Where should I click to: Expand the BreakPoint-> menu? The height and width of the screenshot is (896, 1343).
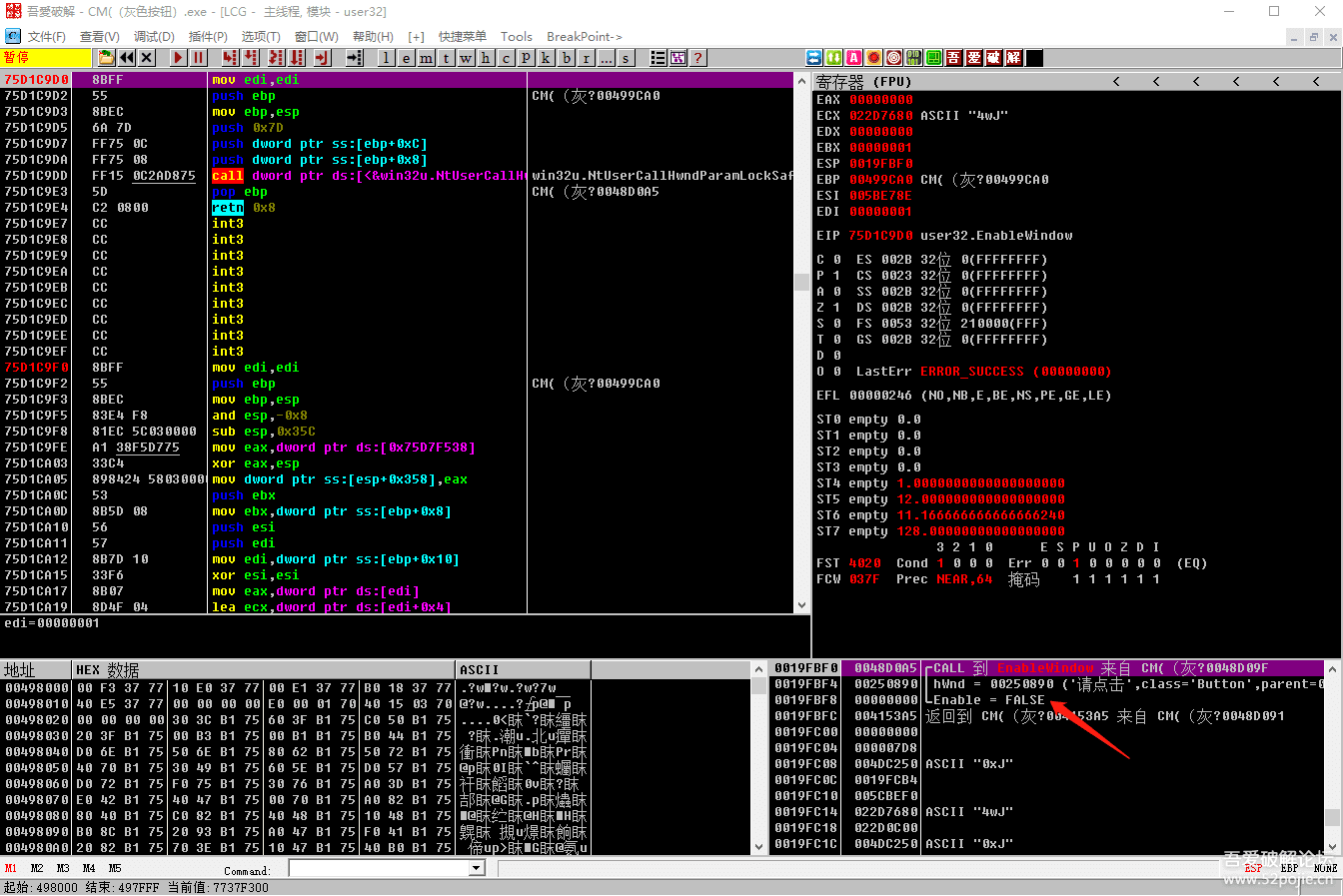[x=584, y=36]
